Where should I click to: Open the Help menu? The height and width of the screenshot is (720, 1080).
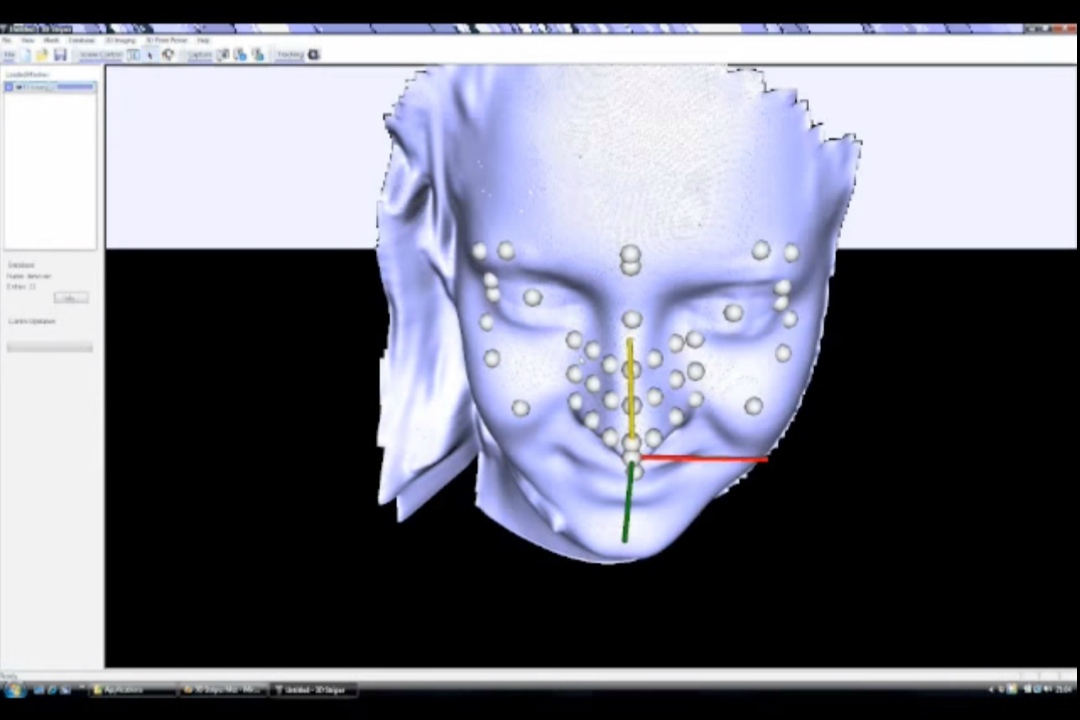(x=203, y=41)
